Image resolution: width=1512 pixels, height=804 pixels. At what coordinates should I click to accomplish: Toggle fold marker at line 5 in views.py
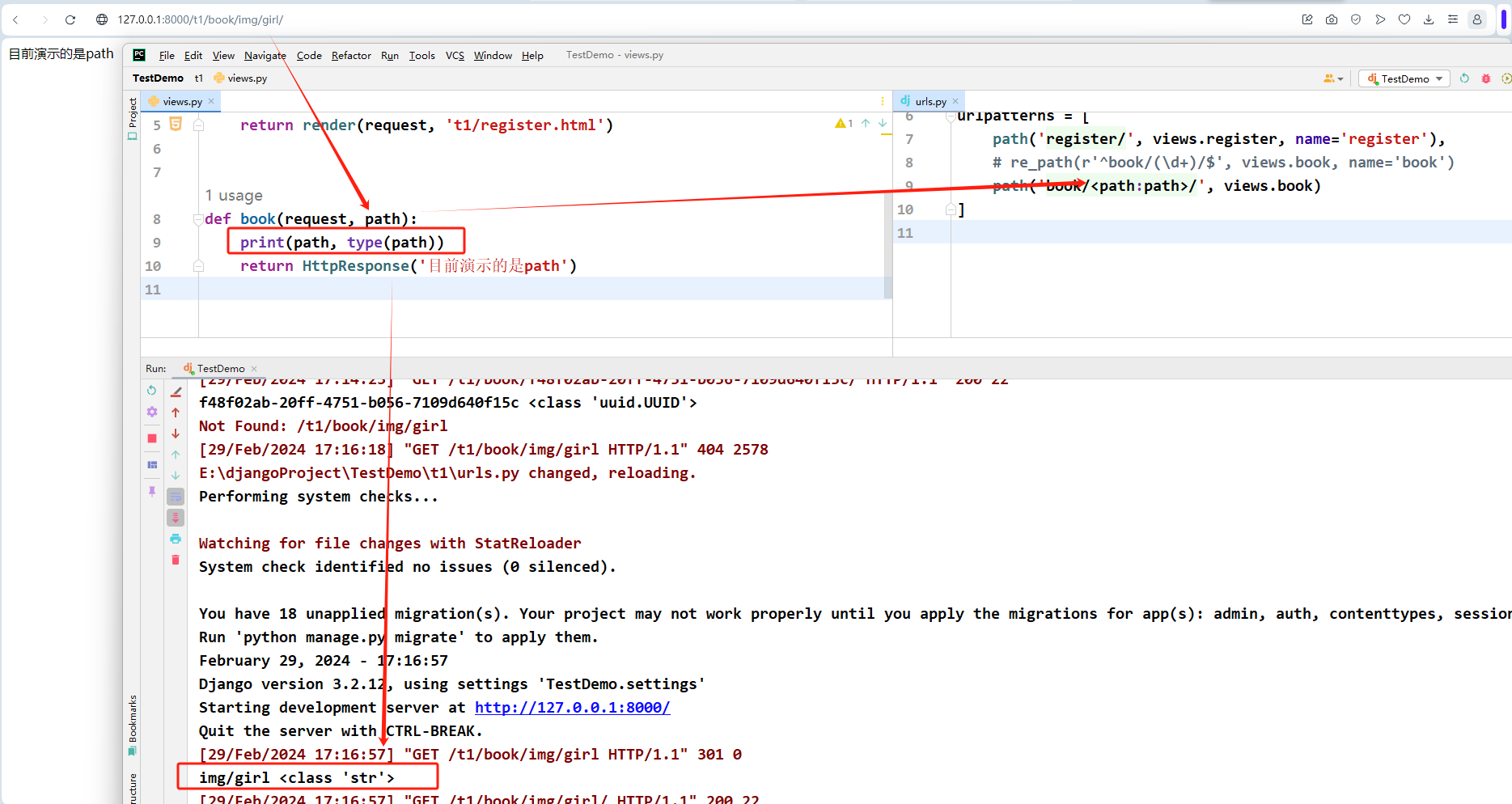[x=198, y=125]
